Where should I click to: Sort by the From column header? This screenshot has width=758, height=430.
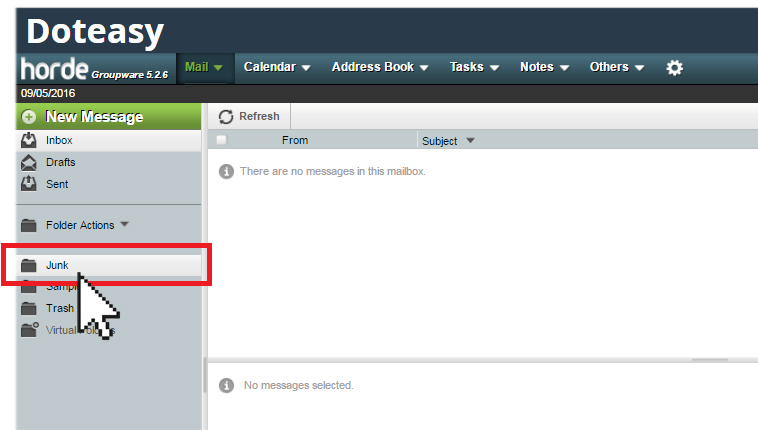(295, 140)
